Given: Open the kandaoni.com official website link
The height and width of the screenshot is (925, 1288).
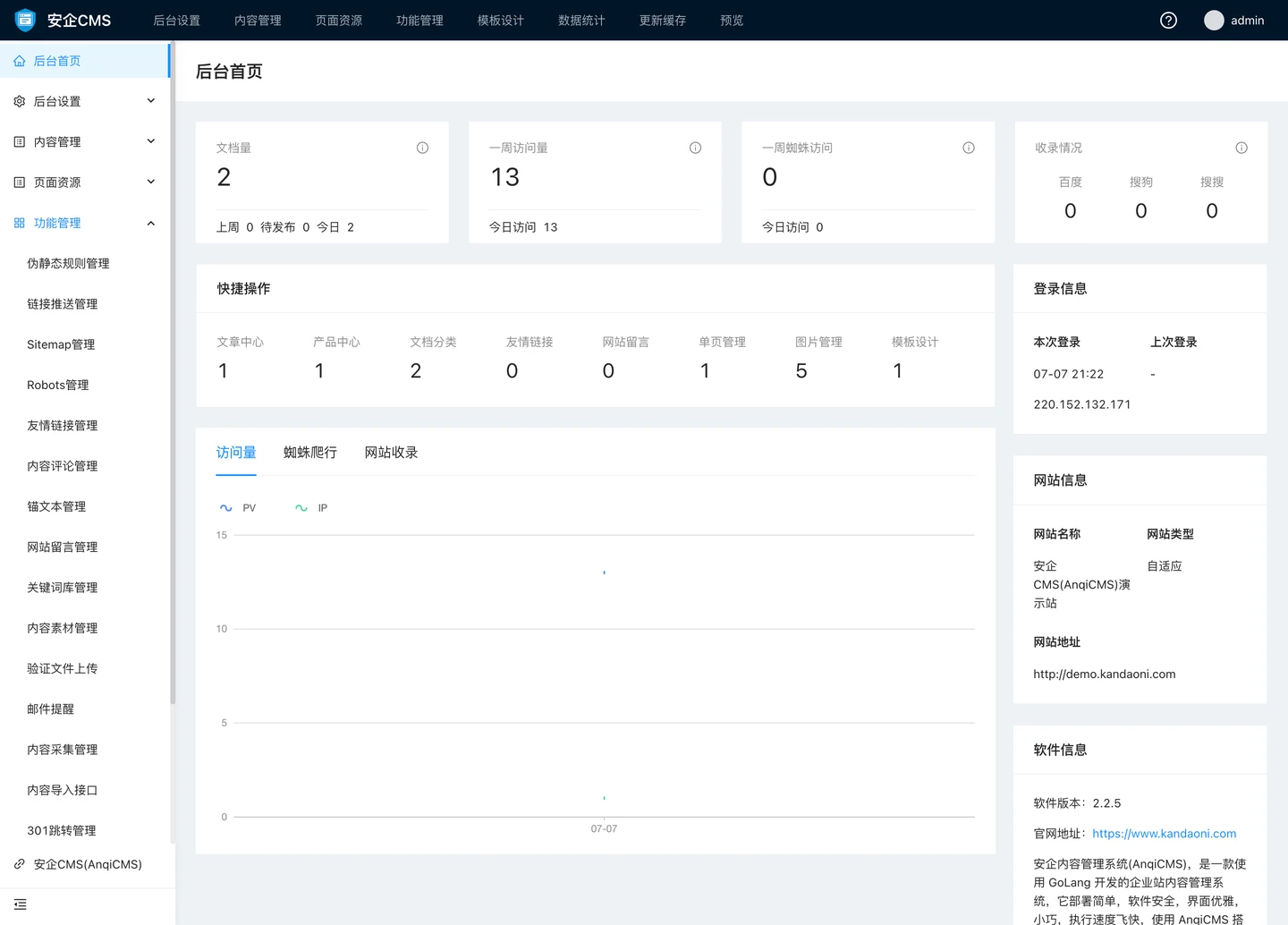Looking at the screenshot, I should pos(1164,834).
